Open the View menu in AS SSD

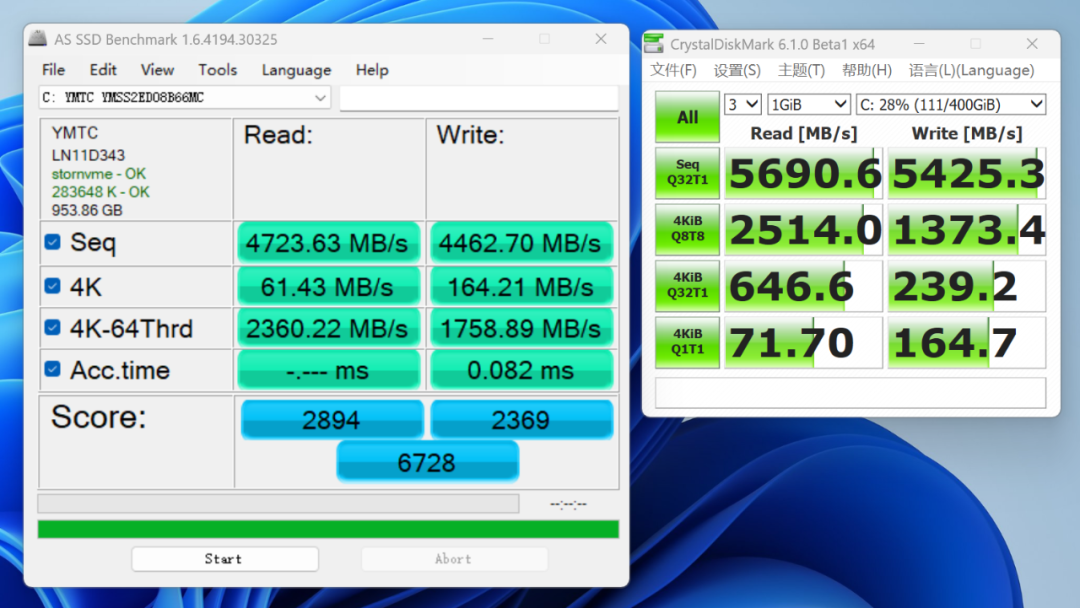tap(157, 70)
